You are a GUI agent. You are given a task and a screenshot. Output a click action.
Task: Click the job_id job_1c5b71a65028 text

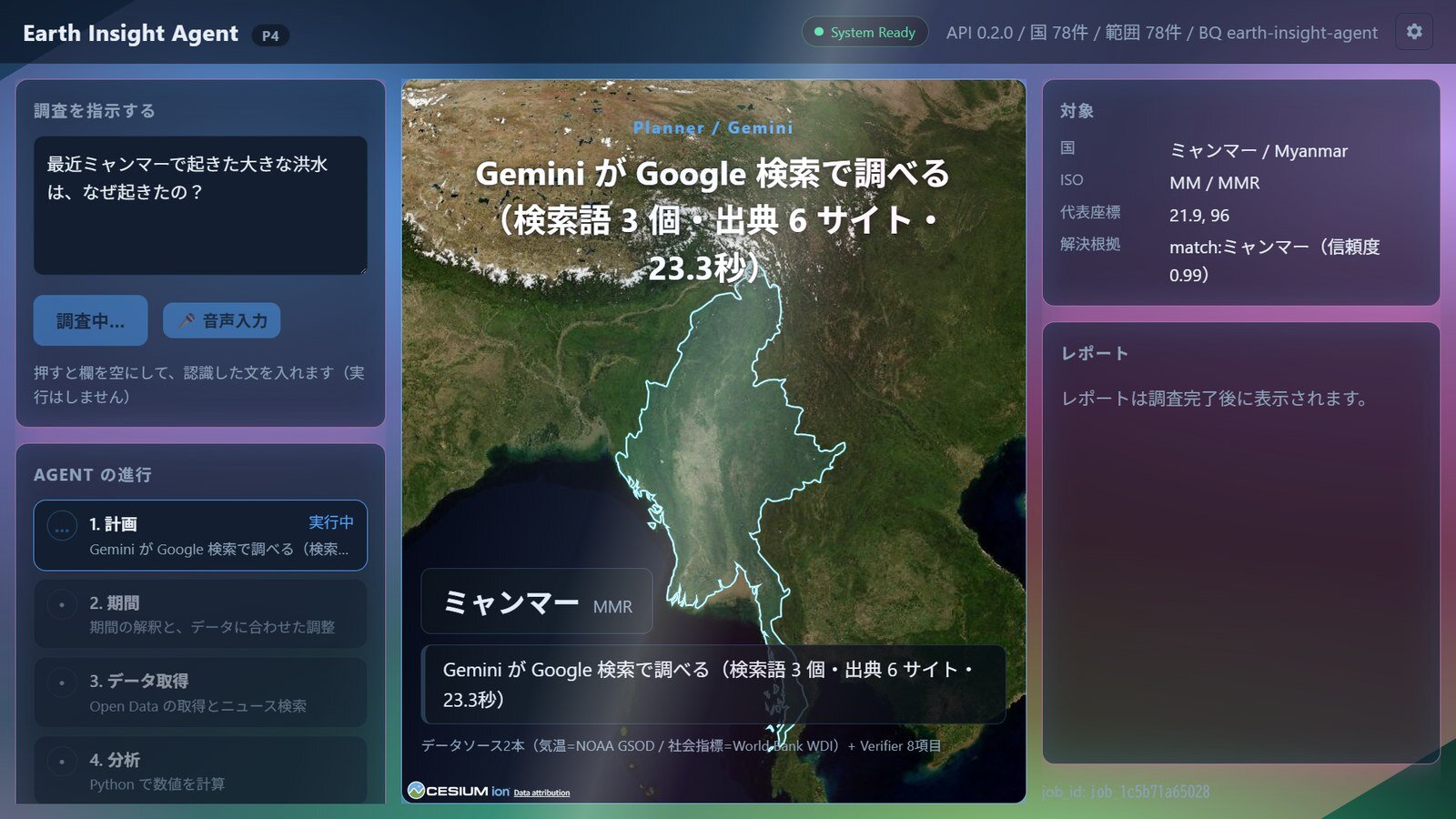coord(1126,792)
